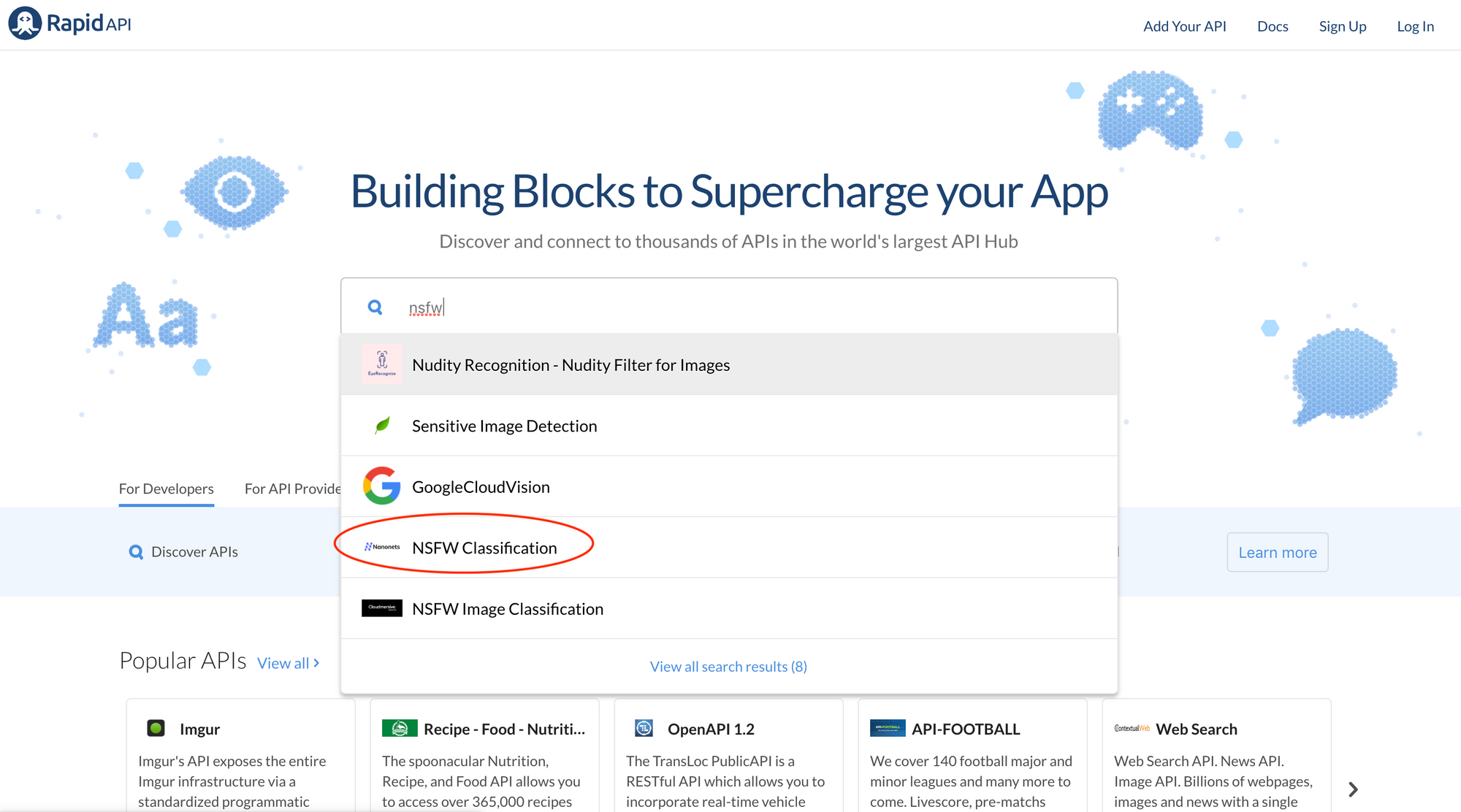Click the carousel next arrow chevron

pos(1353,789)
